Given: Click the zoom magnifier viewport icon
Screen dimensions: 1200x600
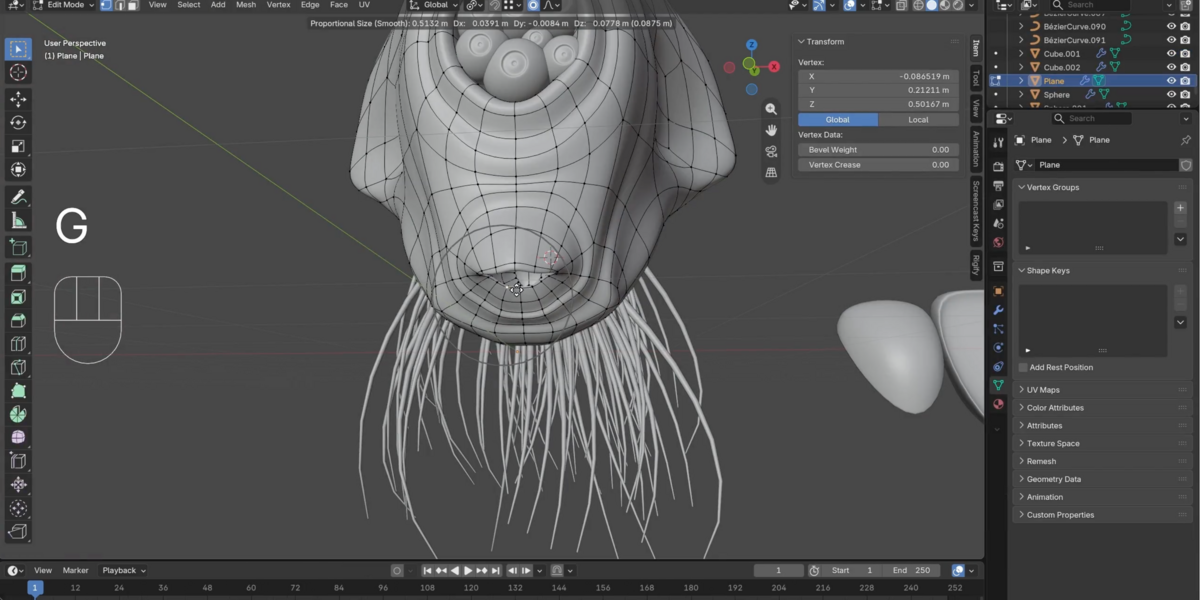Looking at the screenshot, I should point(771,109).
